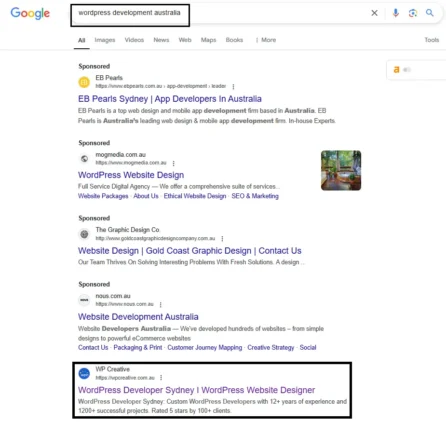Click the mogmedia.com.au site name
The width and height of the screenshot is (446, 422).
120,155
